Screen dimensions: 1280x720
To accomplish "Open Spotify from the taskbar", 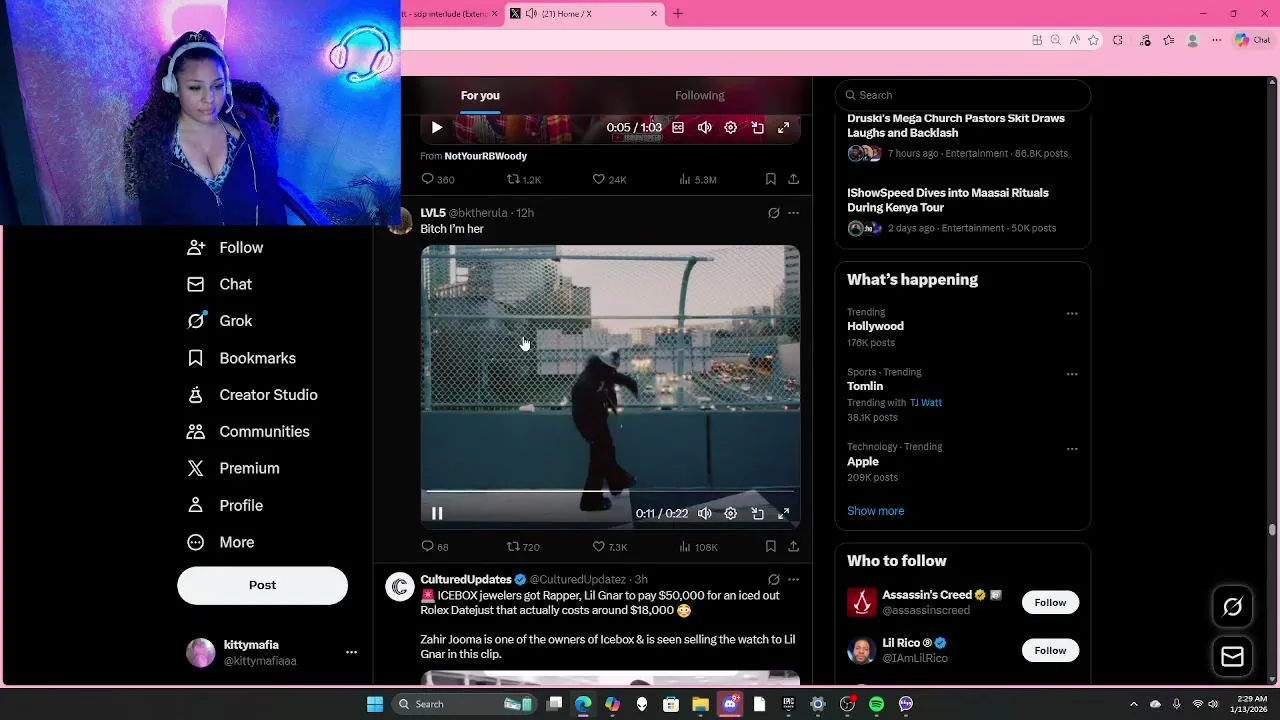I will pyautogui.click(x=876, y=704).
